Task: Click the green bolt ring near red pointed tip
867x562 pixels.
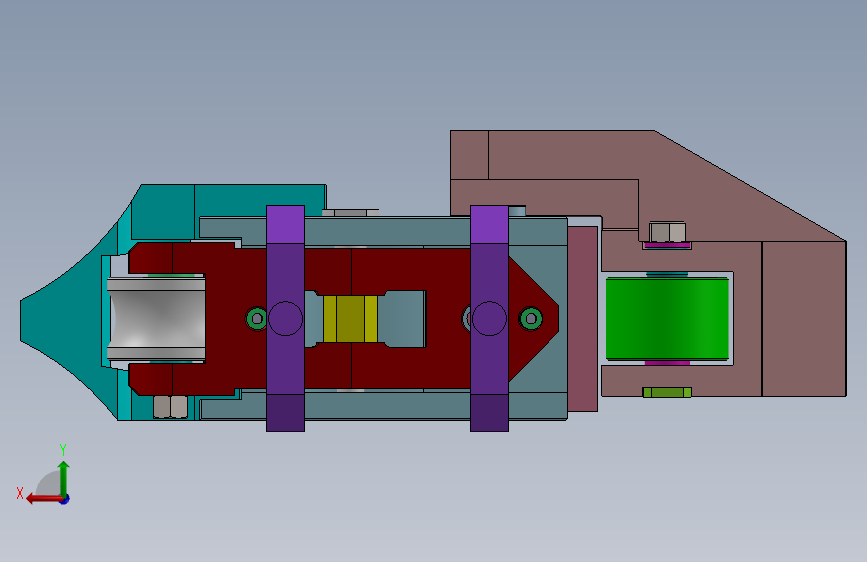Action: point(531,319)
